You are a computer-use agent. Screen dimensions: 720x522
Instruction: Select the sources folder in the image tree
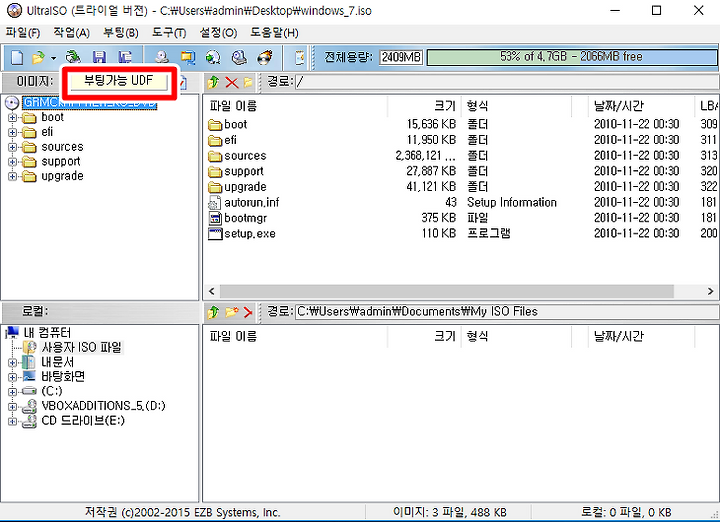pos(62,147)
